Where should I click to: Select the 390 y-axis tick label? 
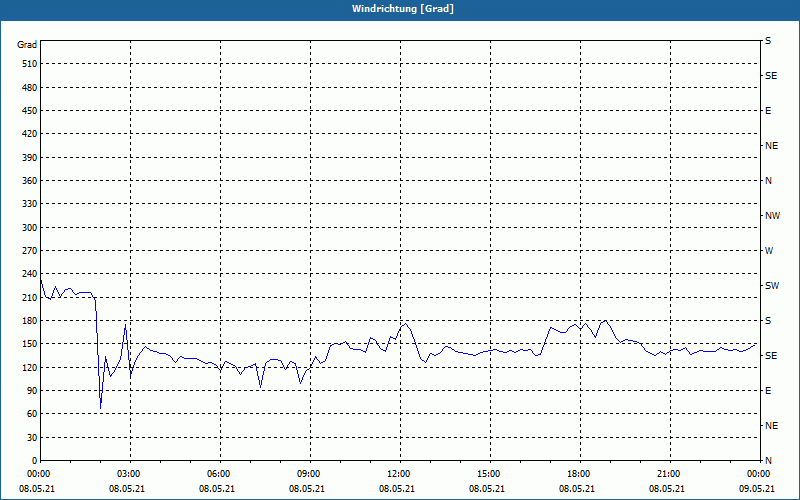click(x=30, y=157)
